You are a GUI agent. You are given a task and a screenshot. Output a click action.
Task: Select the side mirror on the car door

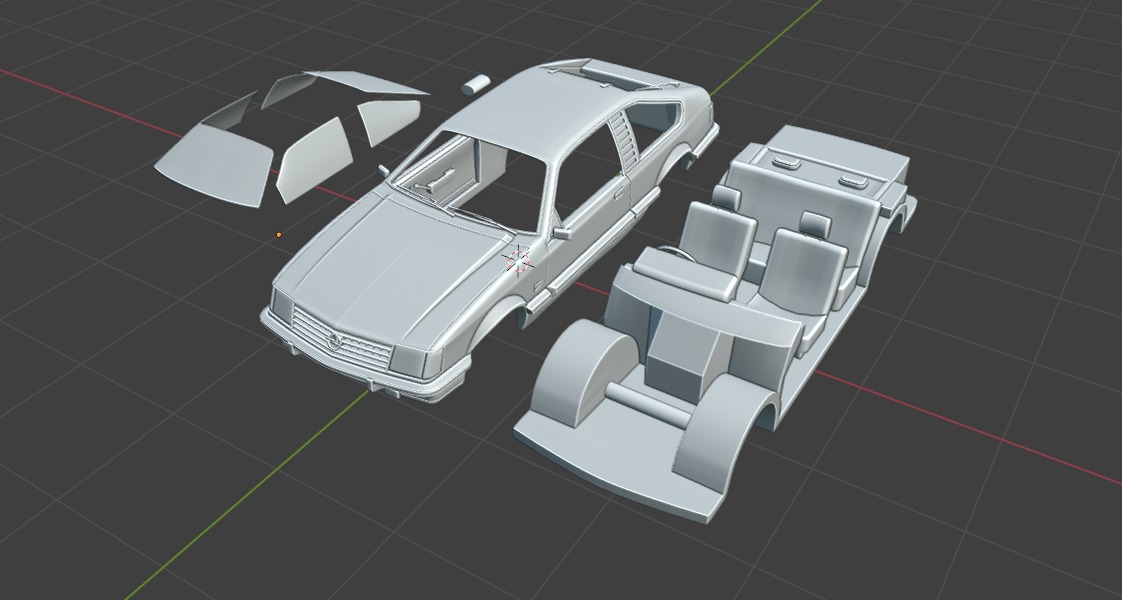coord(561,233)
